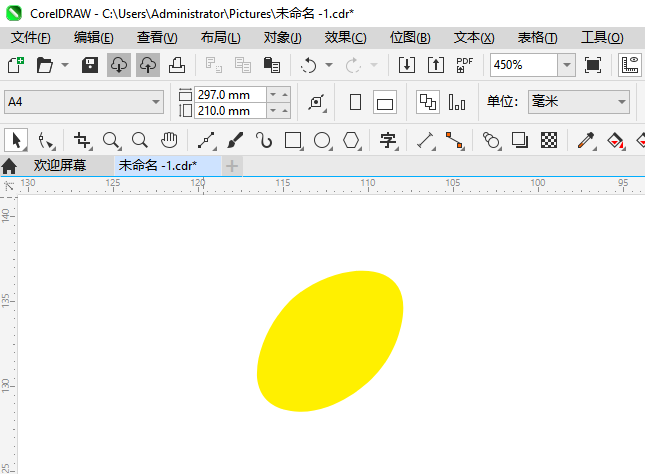Screen dimensions: 645x474
Task: Open the redo history dropdown arrow
Action: 374,65
